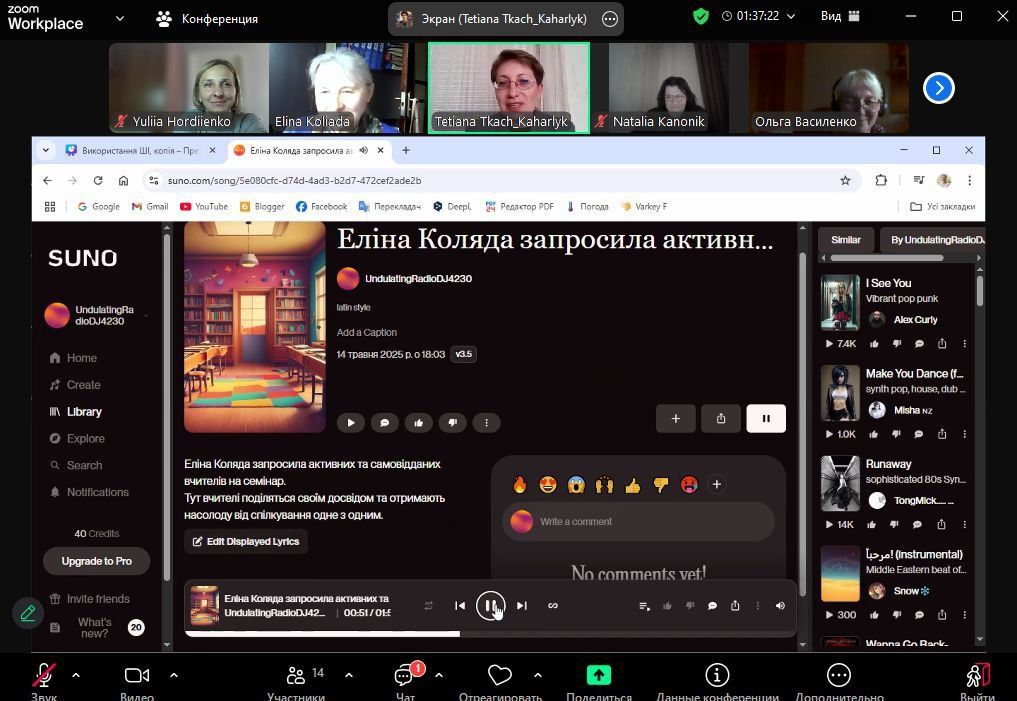Open Chrome extensions puzzle icon

[x=881, y=180]
